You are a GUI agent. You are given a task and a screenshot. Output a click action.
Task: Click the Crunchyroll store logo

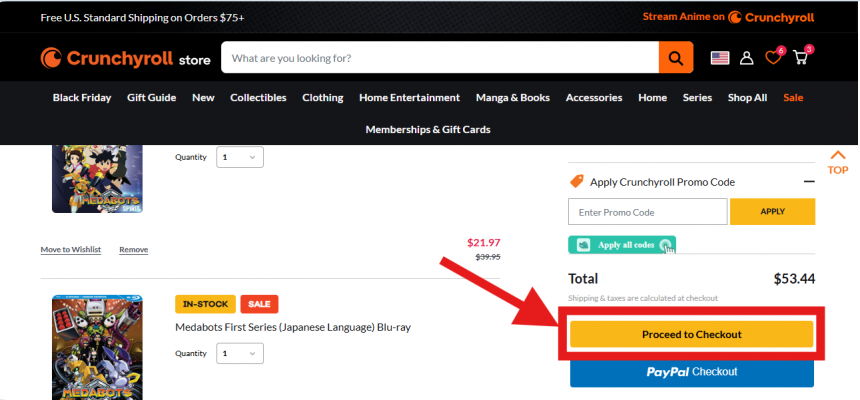(125, 59)
